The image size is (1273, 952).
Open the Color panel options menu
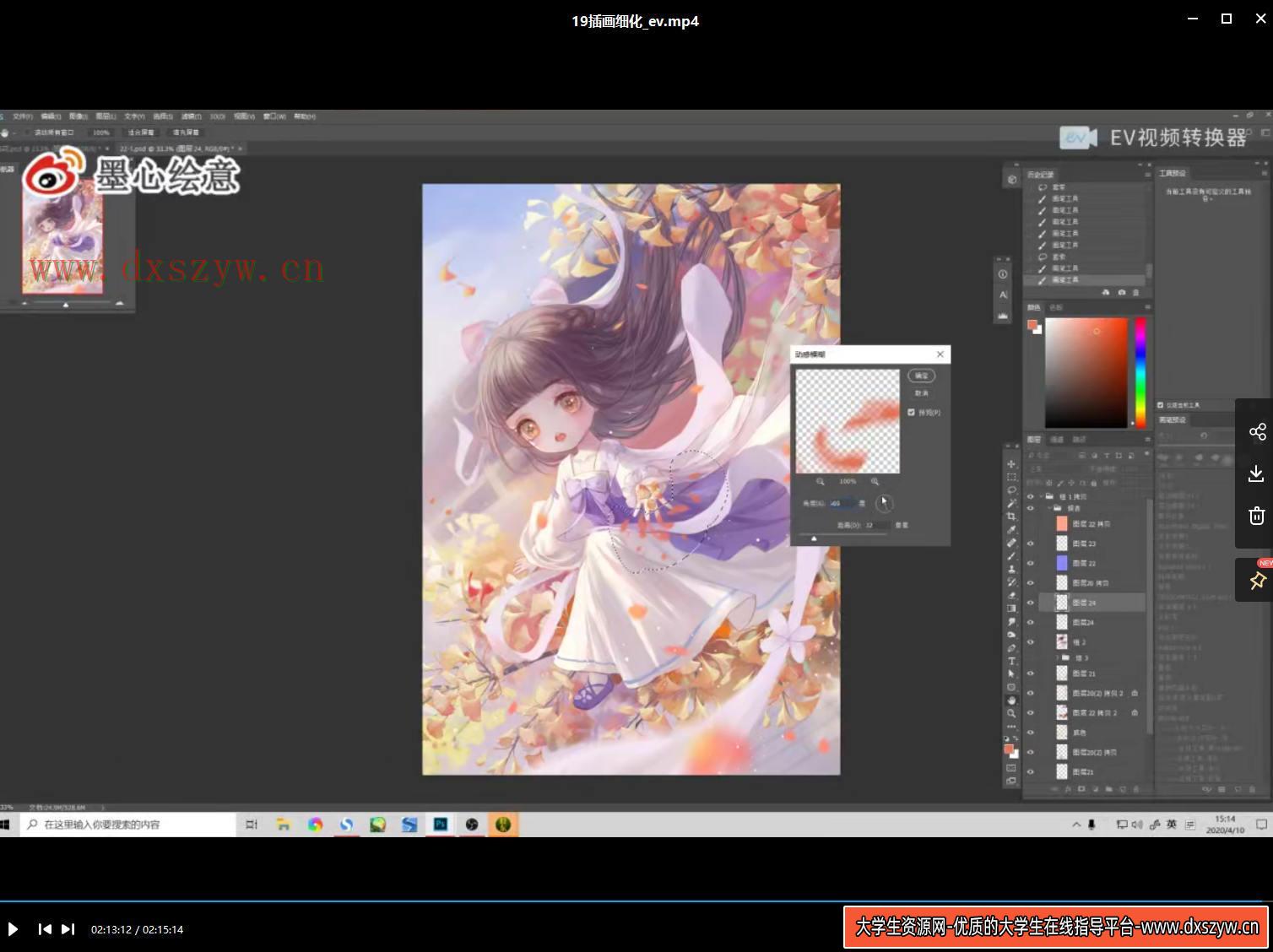(1147, 307)
